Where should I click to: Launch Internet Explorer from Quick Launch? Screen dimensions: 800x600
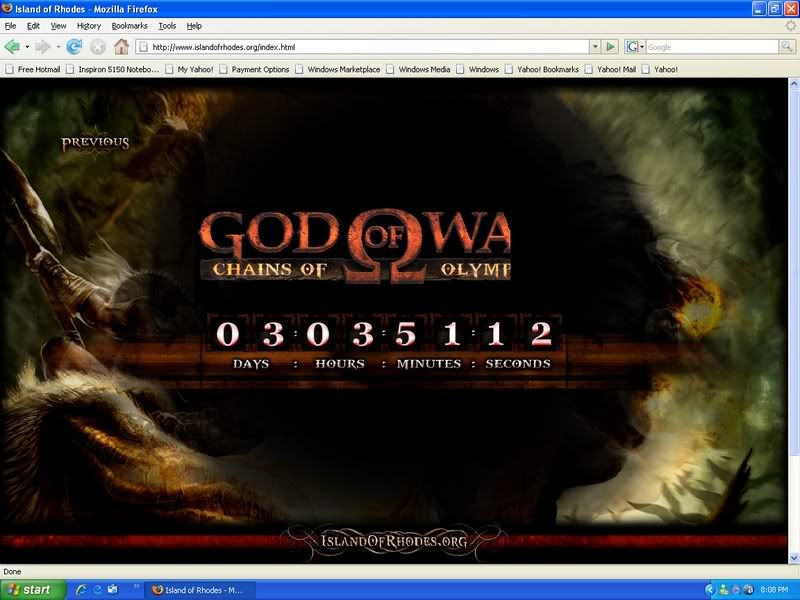click(82, 590)
